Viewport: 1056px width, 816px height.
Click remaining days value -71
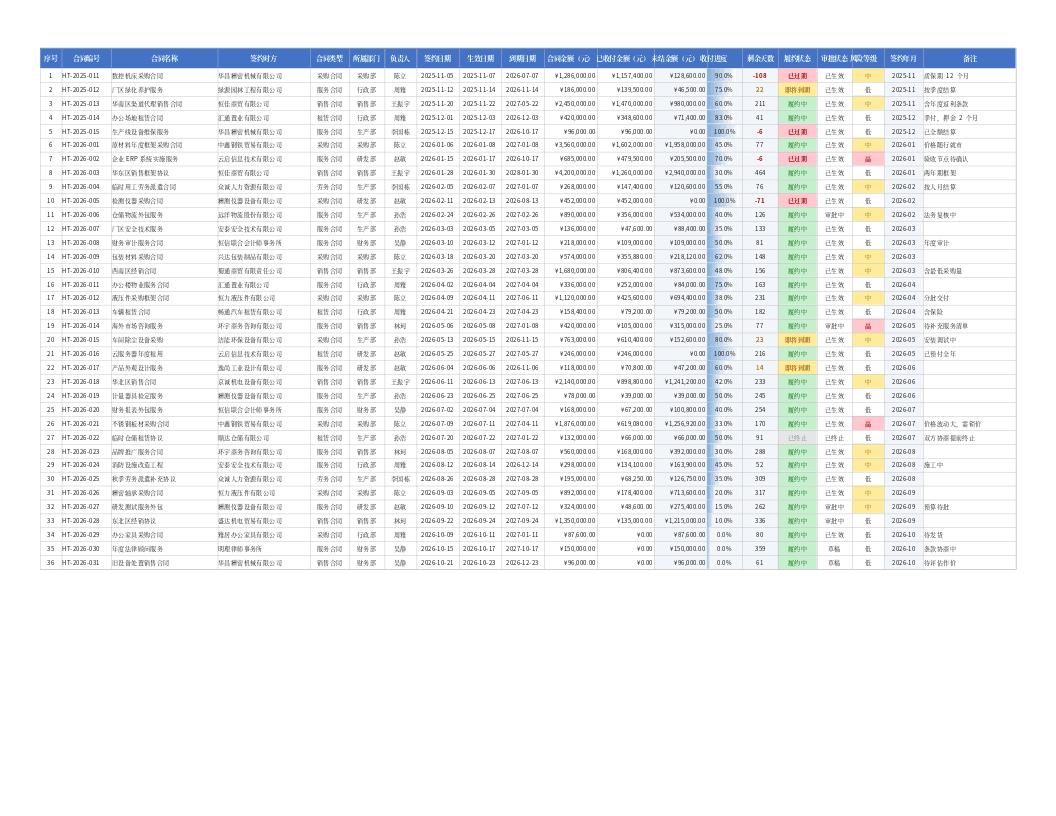(760, 201)
